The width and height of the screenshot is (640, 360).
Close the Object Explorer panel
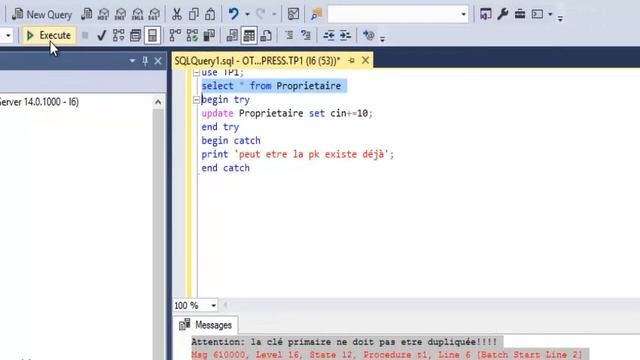(x=158, y=61)
